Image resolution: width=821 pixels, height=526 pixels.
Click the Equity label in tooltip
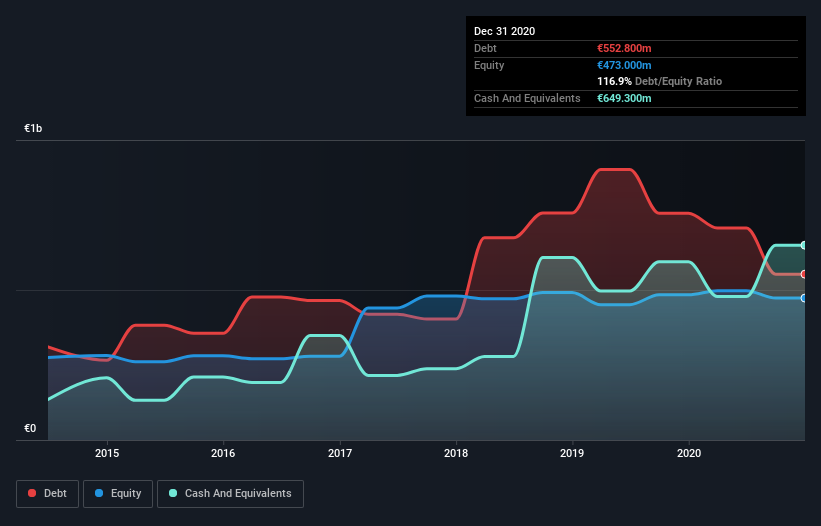point(489,65)
